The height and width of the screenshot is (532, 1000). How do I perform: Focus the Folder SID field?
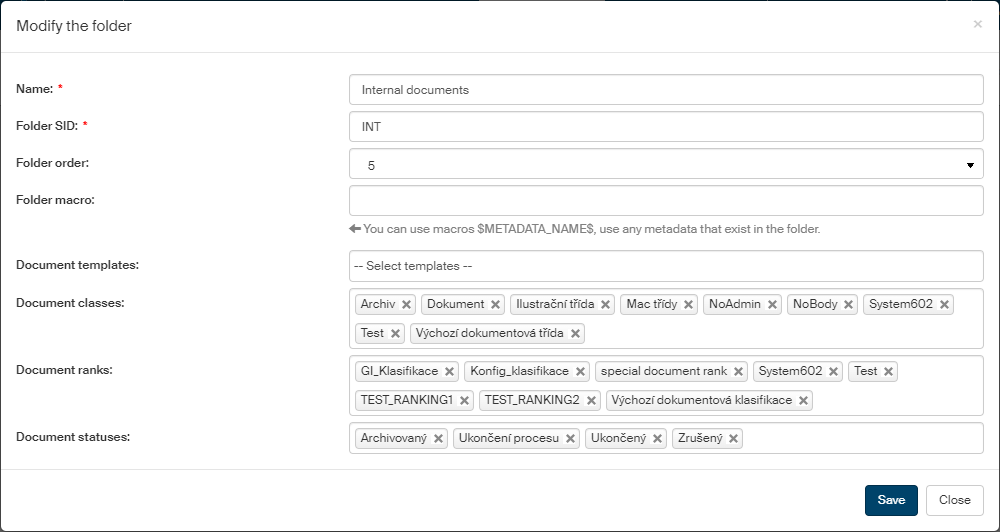[x=666, y=127]
